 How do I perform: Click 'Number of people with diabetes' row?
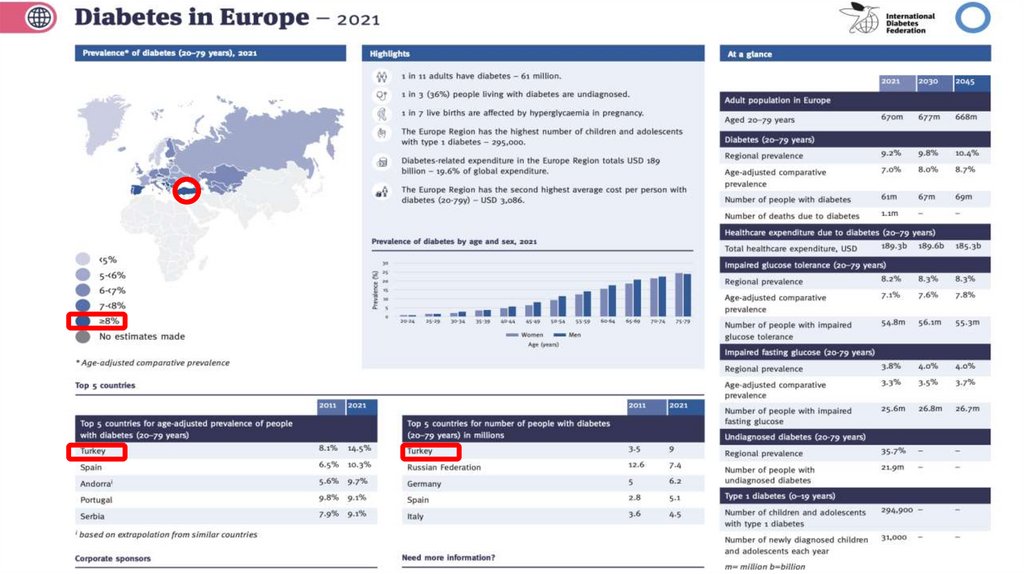[x=855, y=199]
